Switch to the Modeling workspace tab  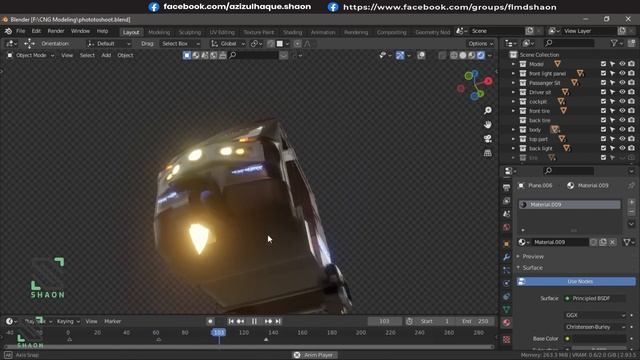coord(159,32)
